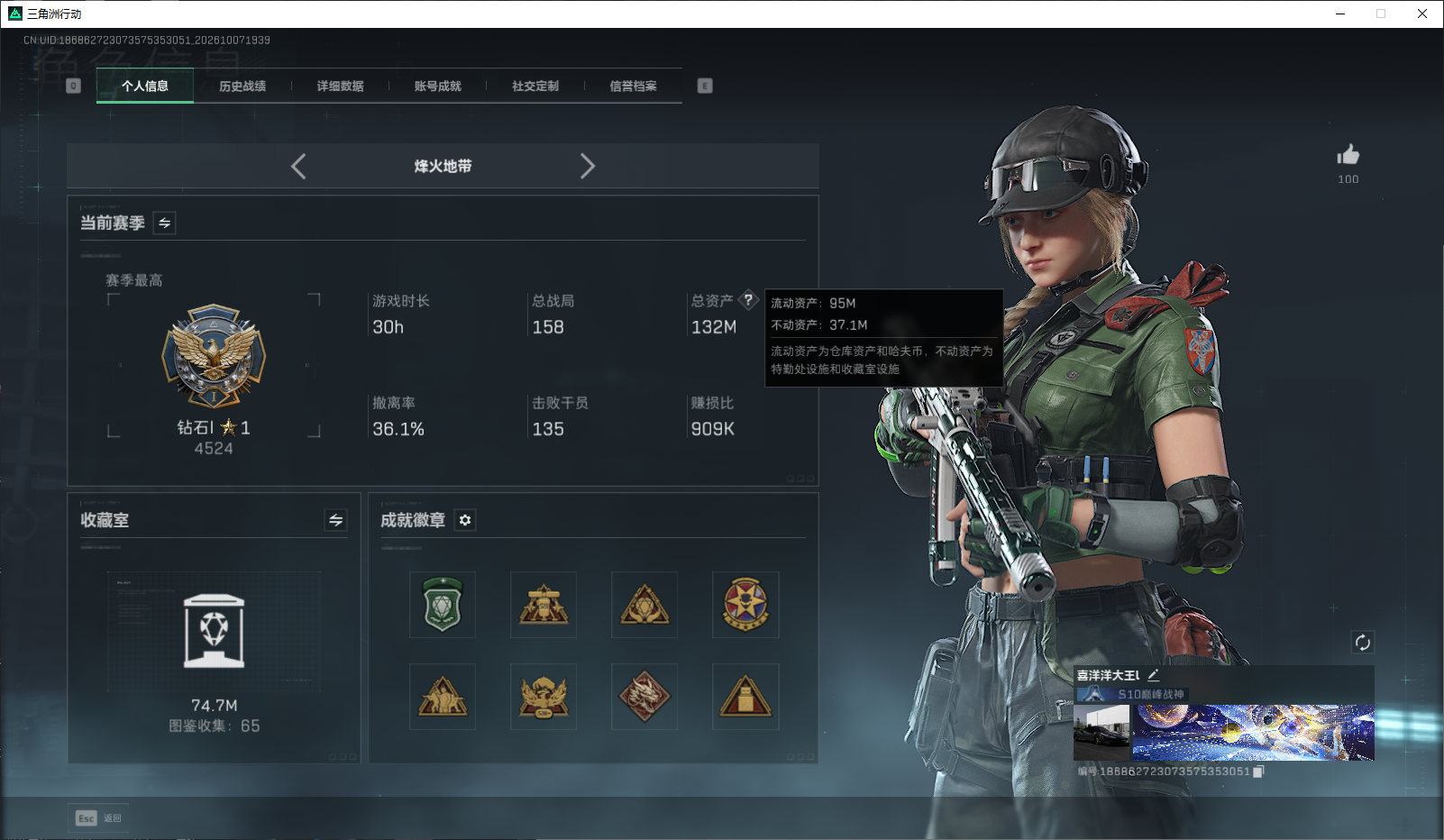Image resolution: width=1444 pixels, height=840 pixels.
Task: Select the third badge in the first row
Action: click(644, 605)
